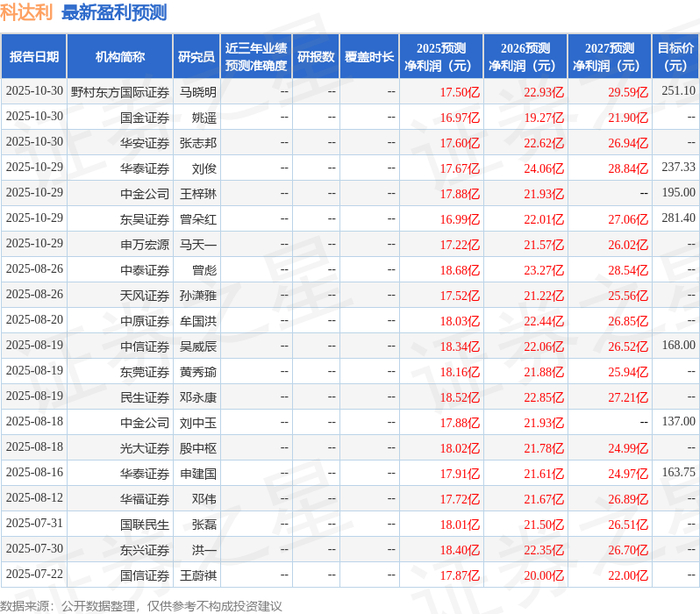Click report date 2025-07-30
This screenshot has width=700, height=614.
34,549
